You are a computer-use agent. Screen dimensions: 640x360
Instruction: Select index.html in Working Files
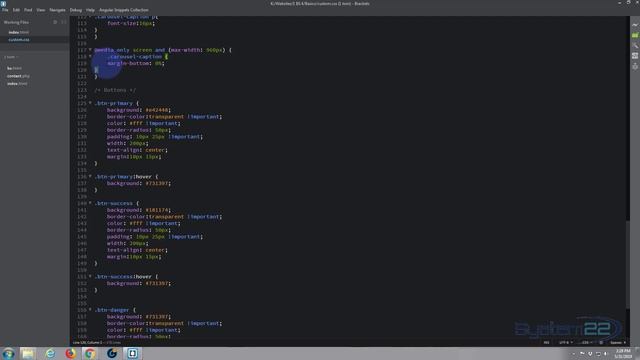click(x=19, y=32)
